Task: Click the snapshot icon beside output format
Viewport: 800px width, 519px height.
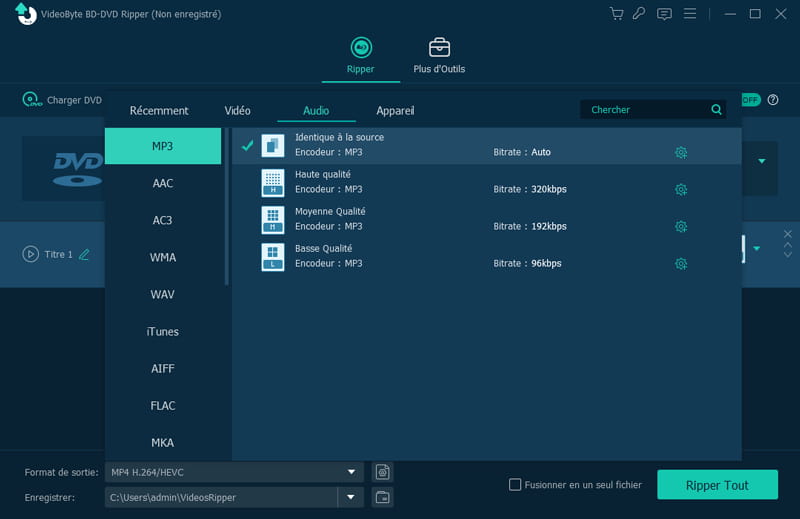Action: [x=382, y=472]
